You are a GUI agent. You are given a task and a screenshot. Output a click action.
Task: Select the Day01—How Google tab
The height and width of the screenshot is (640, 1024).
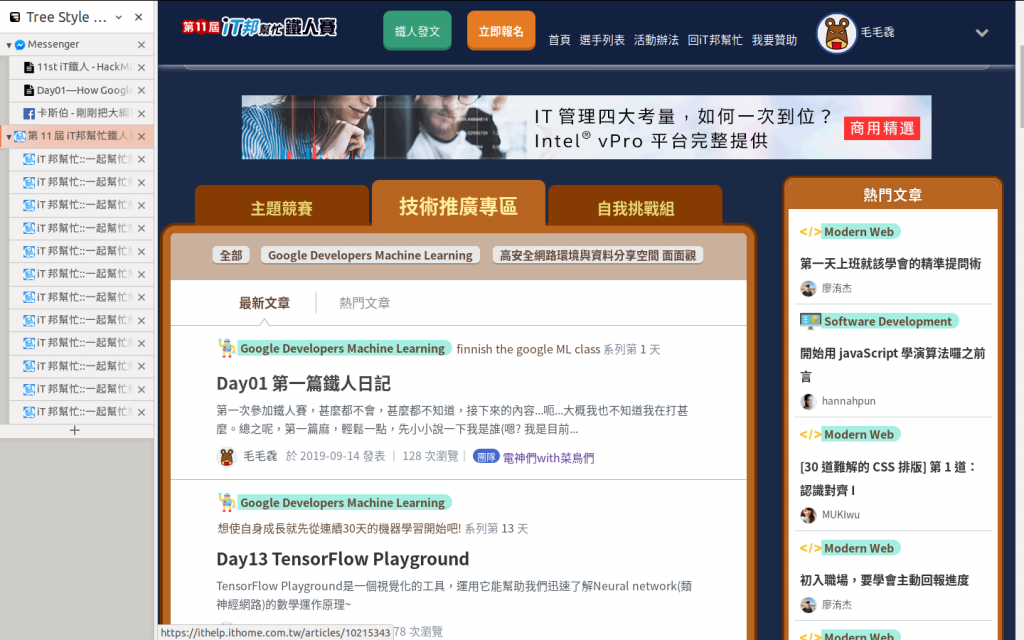[81, 90]
